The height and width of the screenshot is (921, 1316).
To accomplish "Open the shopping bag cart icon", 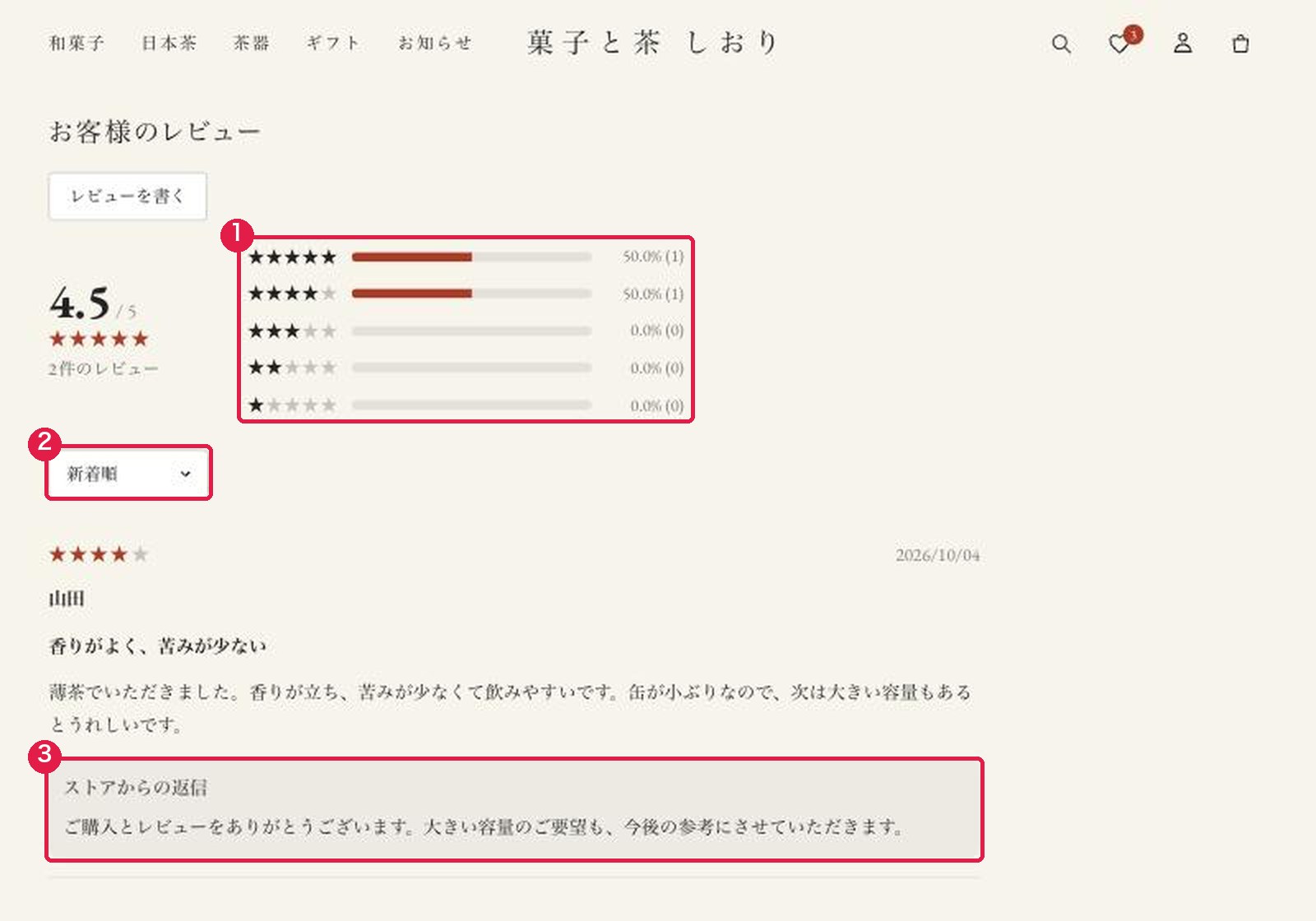I will [x=1240, y=44].
